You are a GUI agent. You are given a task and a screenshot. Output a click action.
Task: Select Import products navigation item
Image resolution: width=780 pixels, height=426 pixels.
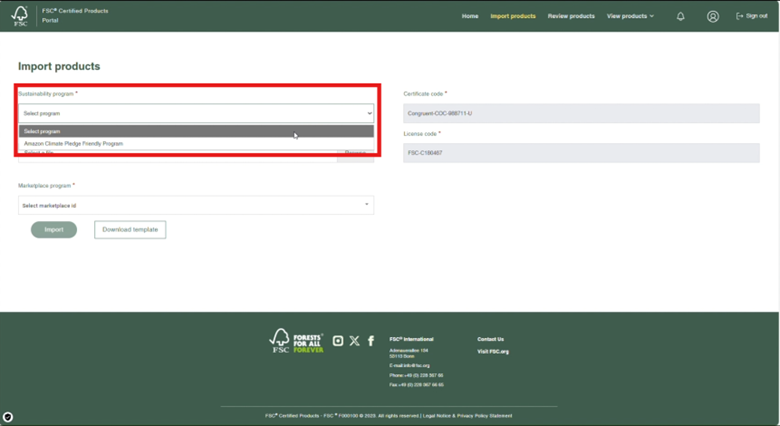point(513,16)
